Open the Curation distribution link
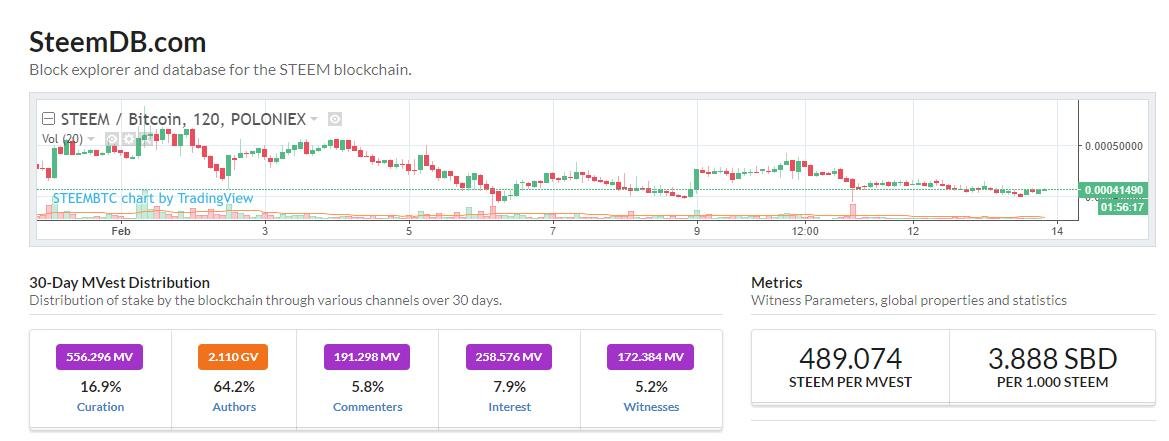The image size is (1169, 441). click(100, 407)
